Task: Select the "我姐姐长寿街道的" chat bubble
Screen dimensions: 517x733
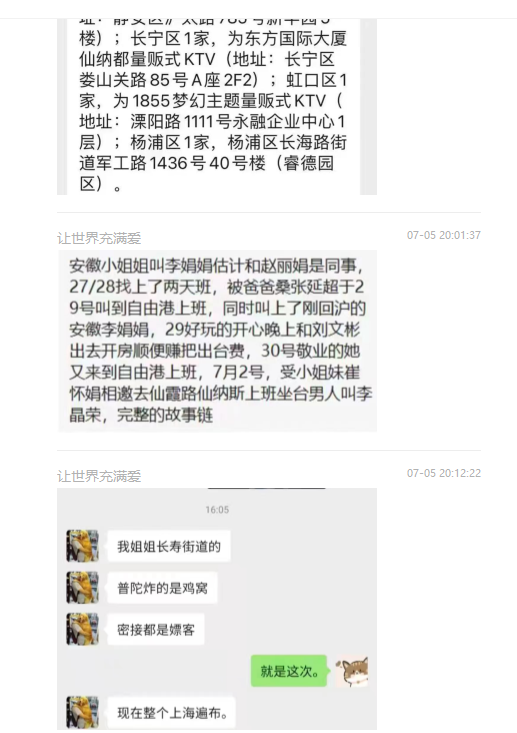Action: (x=169, y=546)
